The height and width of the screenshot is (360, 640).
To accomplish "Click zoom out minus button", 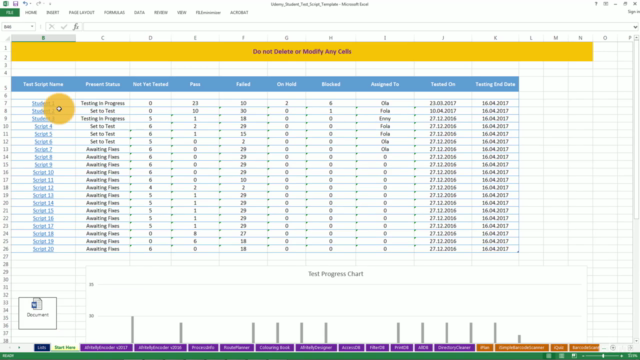I will click(584, 356).
